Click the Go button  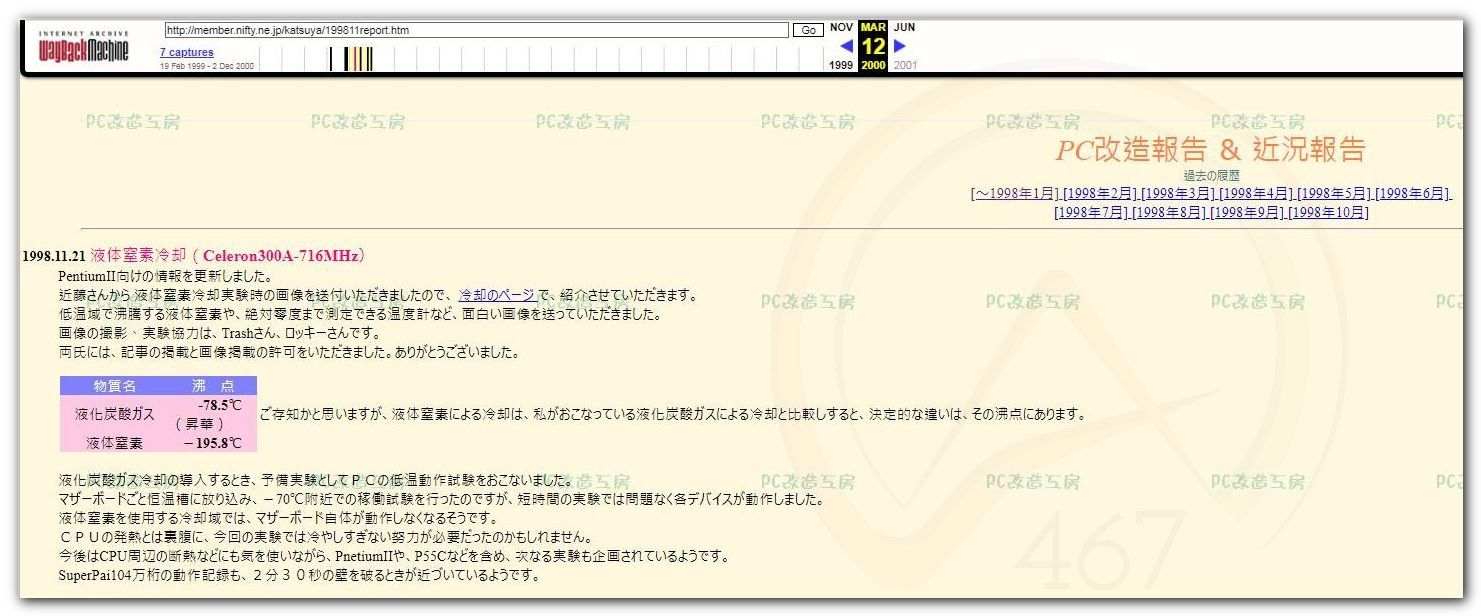pos(807,31)
